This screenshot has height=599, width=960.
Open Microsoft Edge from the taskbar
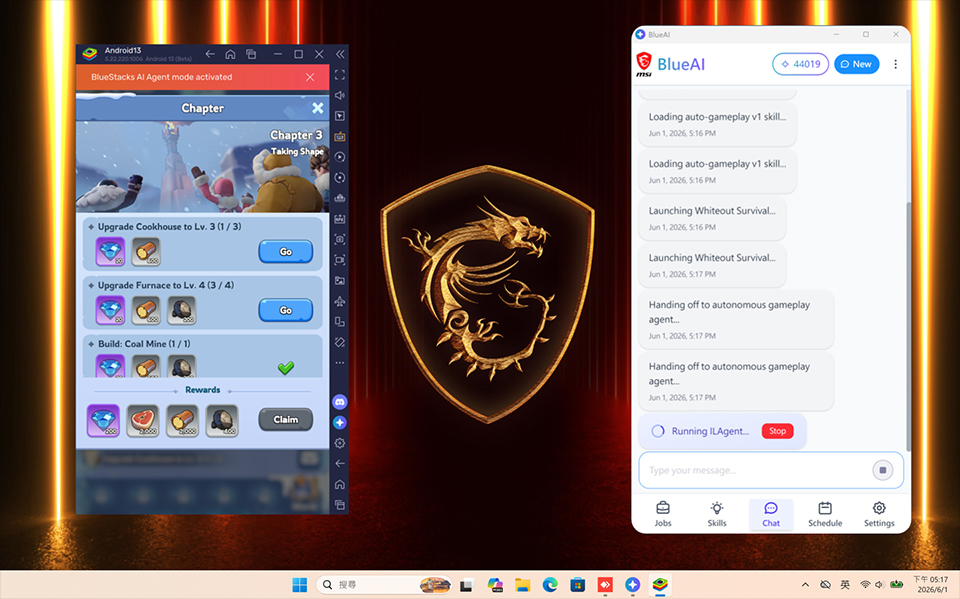pos(550,585)
